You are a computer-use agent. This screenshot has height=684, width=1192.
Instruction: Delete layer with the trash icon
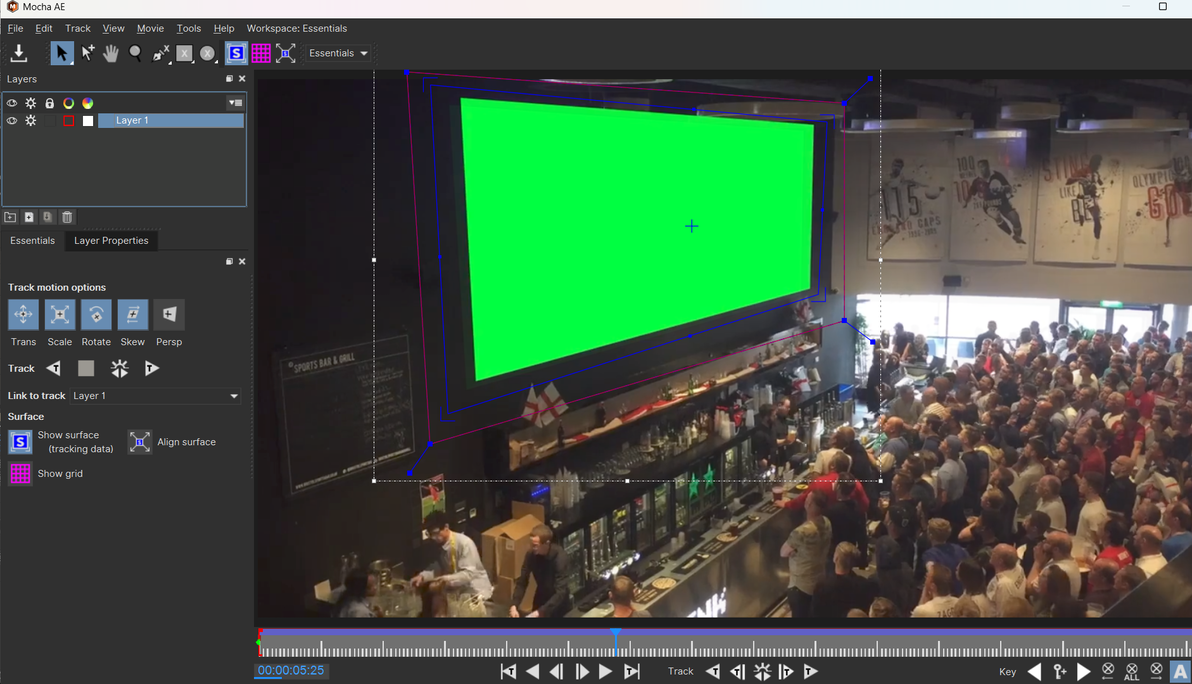pos(67,217)
